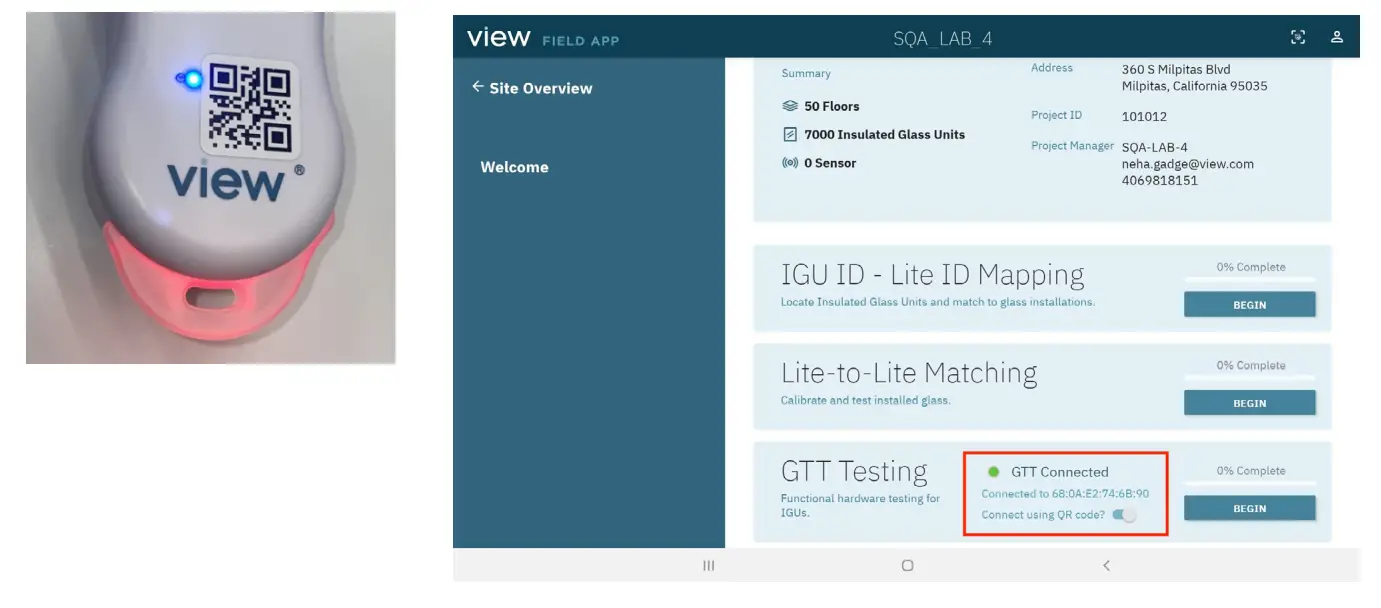Click the back arrow beside Site Overview
The width and height of the screenshot is (1381, 608).
477,87
